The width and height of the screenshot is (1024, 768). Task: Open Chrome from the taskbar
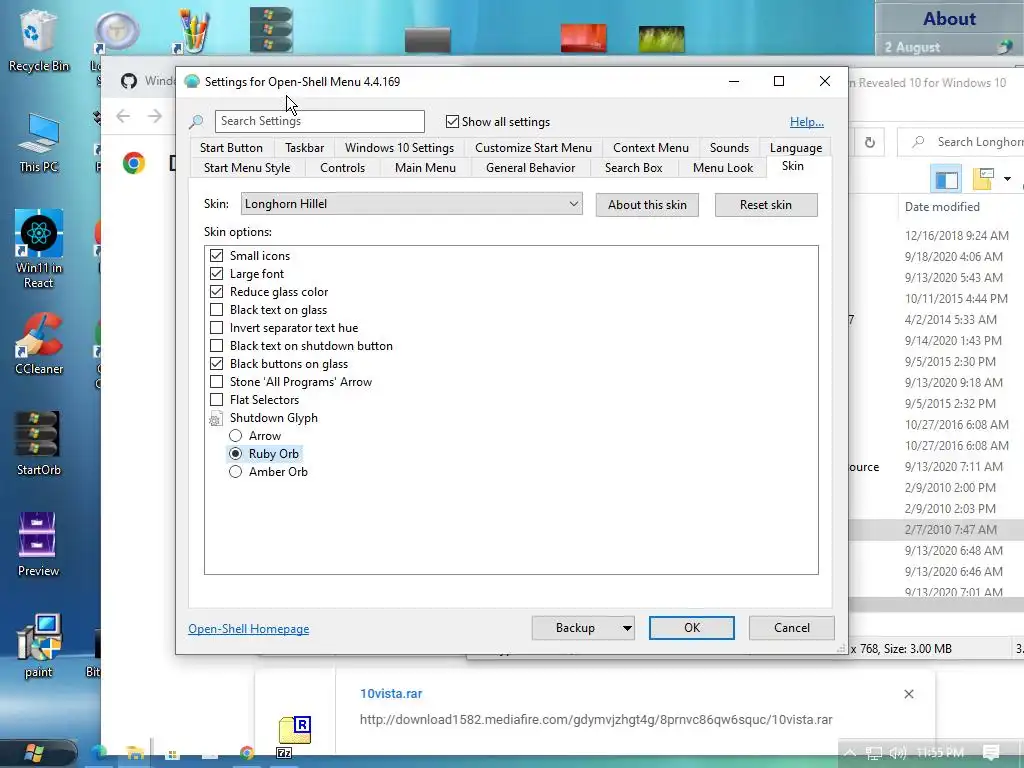(246, 753)
